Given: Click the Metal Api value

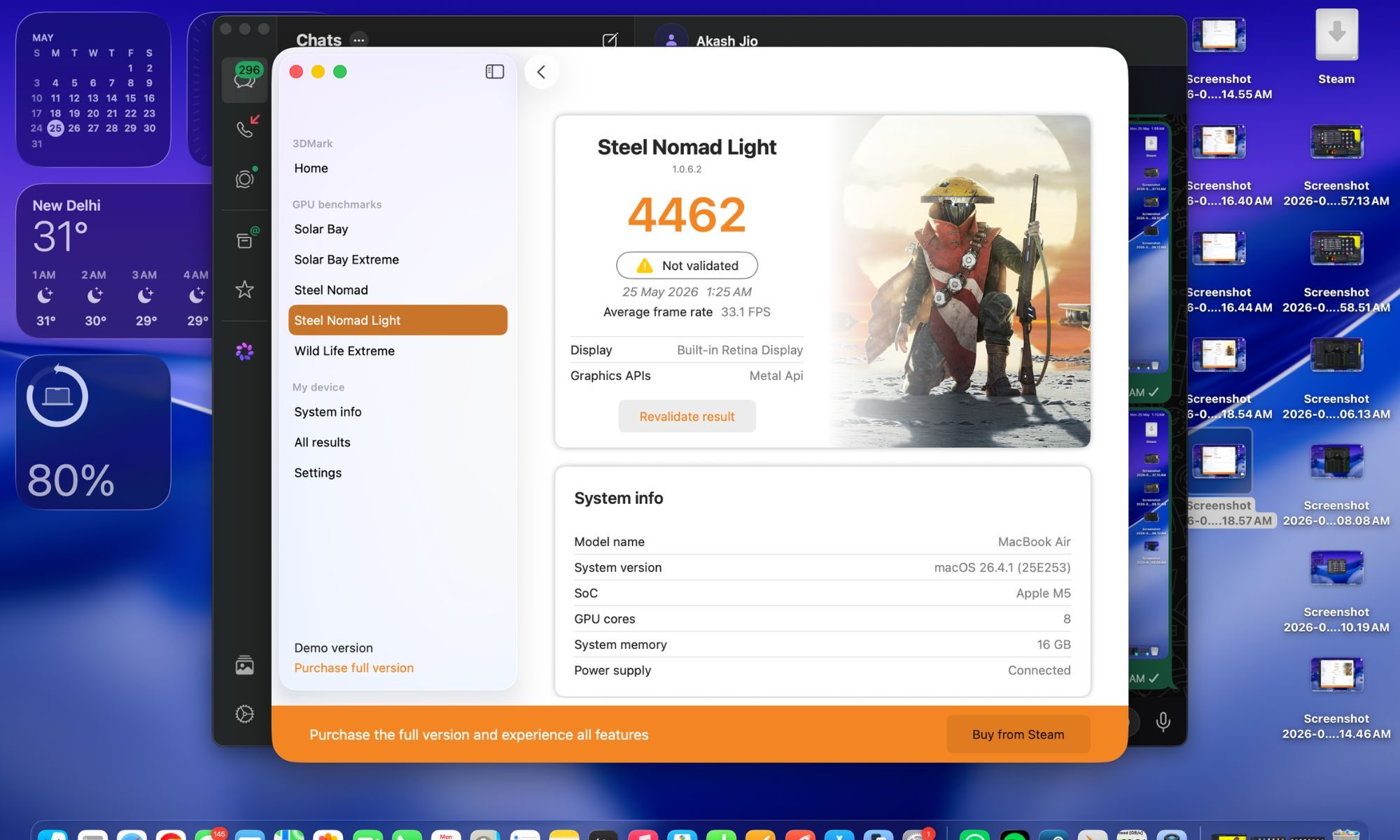Looking at the screenshot, I should [776, 376].
